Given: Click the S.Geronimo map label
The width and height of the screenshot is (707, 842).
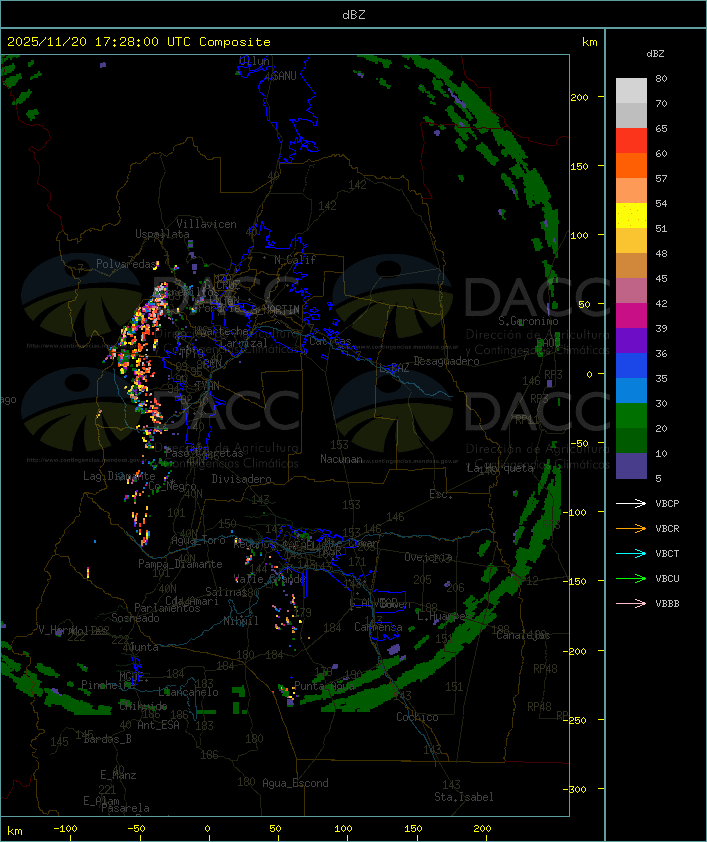Looking at the screenshot, I should pyautogui.click(x=528, y=321).
